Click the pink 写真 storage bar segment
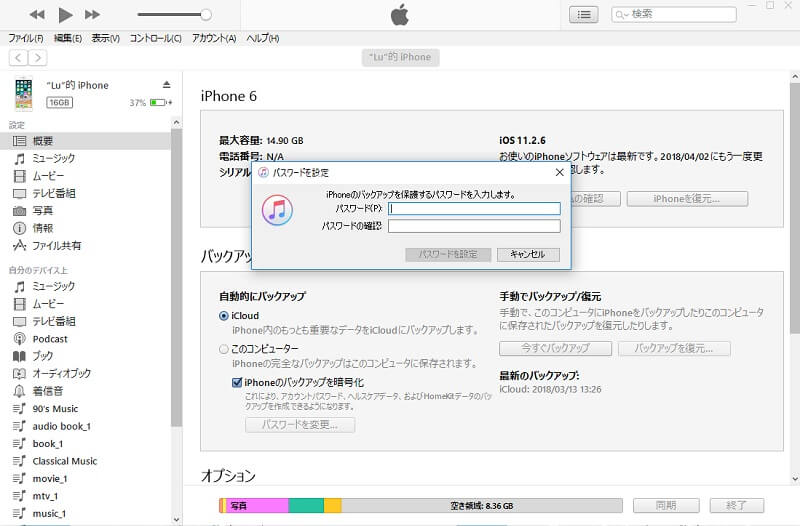The image size is (801, 526). (257, 506)
